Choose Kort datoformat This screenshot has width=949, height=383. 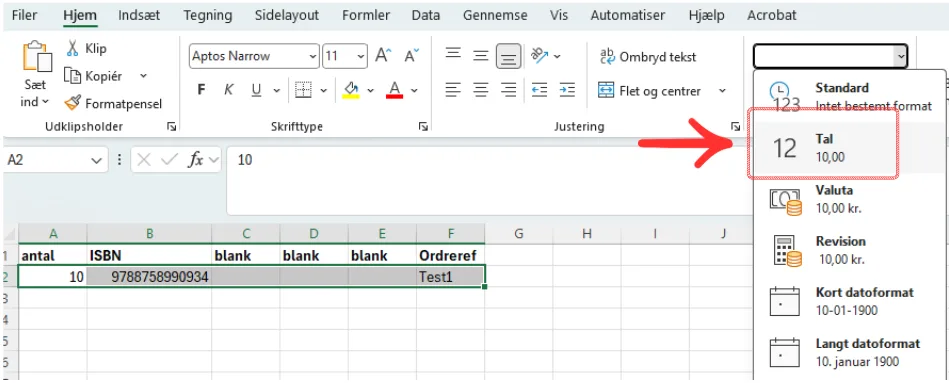click(x=850, y=301)
